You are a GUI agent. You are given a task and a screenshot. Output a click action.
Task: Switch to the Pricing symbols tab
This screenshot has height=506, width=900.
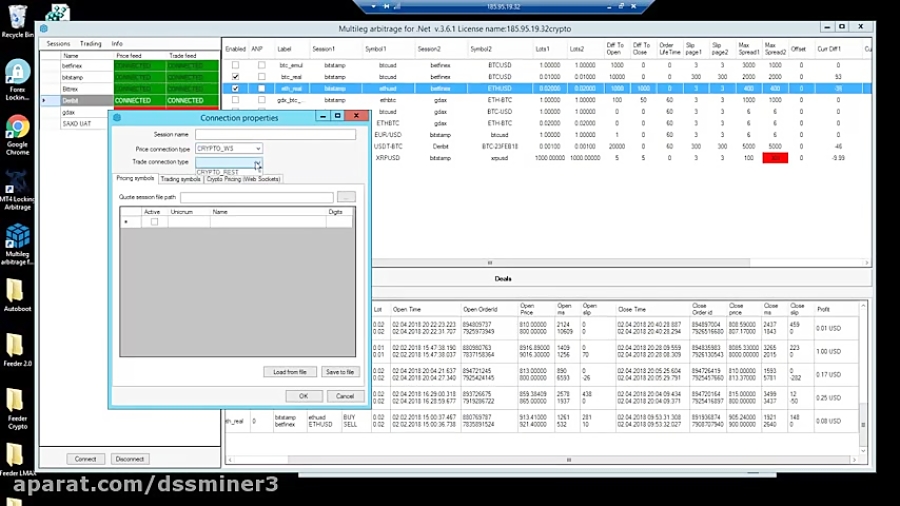point(135,178)
